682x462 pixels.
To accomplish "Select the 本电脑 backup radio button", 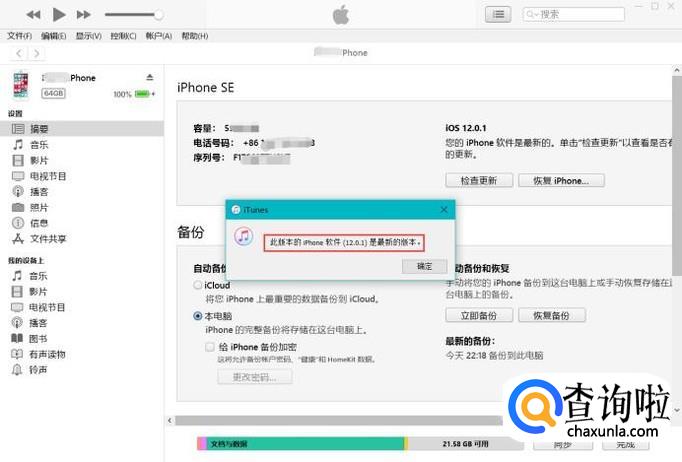I will [198, 316].
